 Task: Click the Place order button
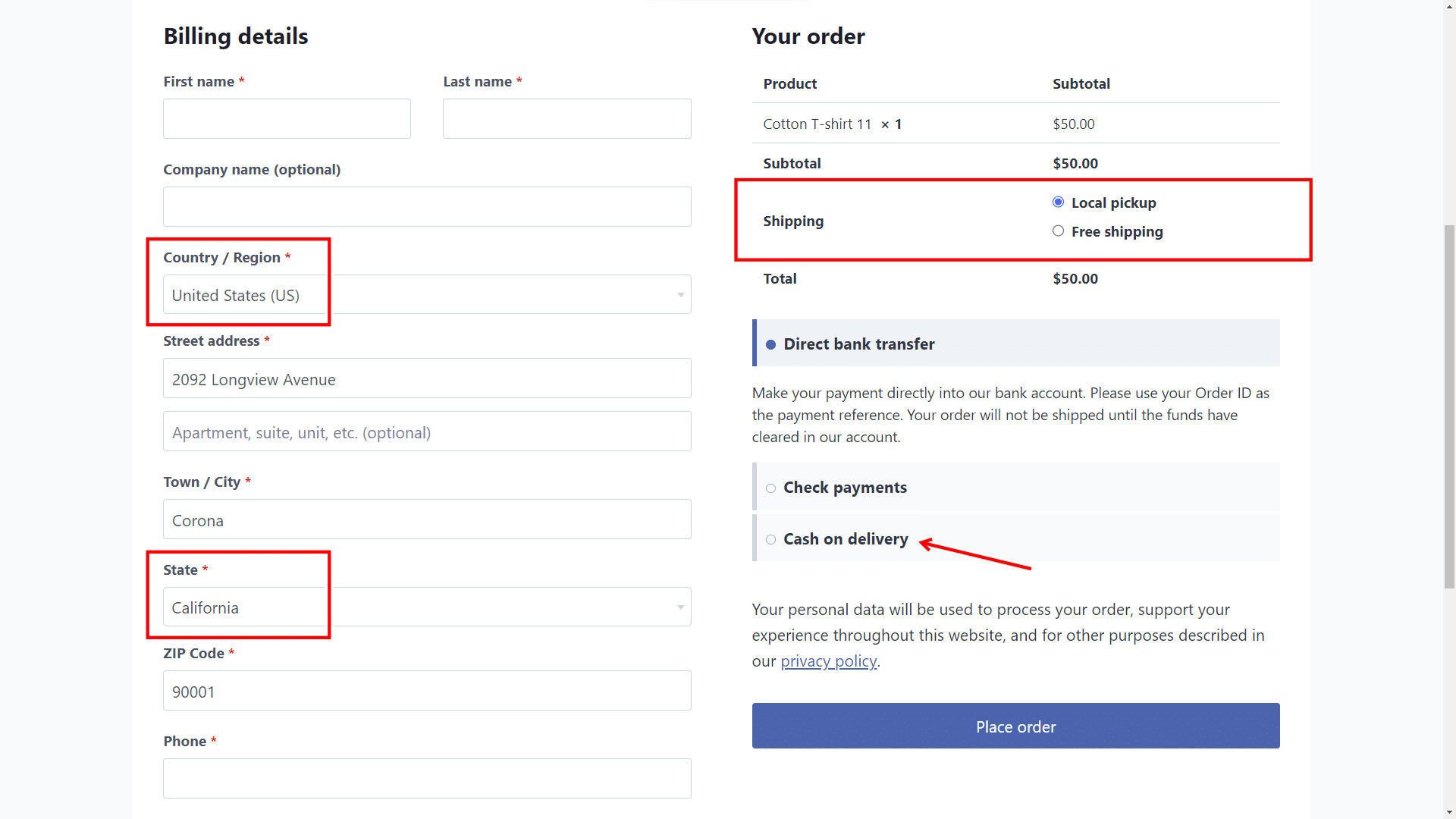(x=1015, y=726)
